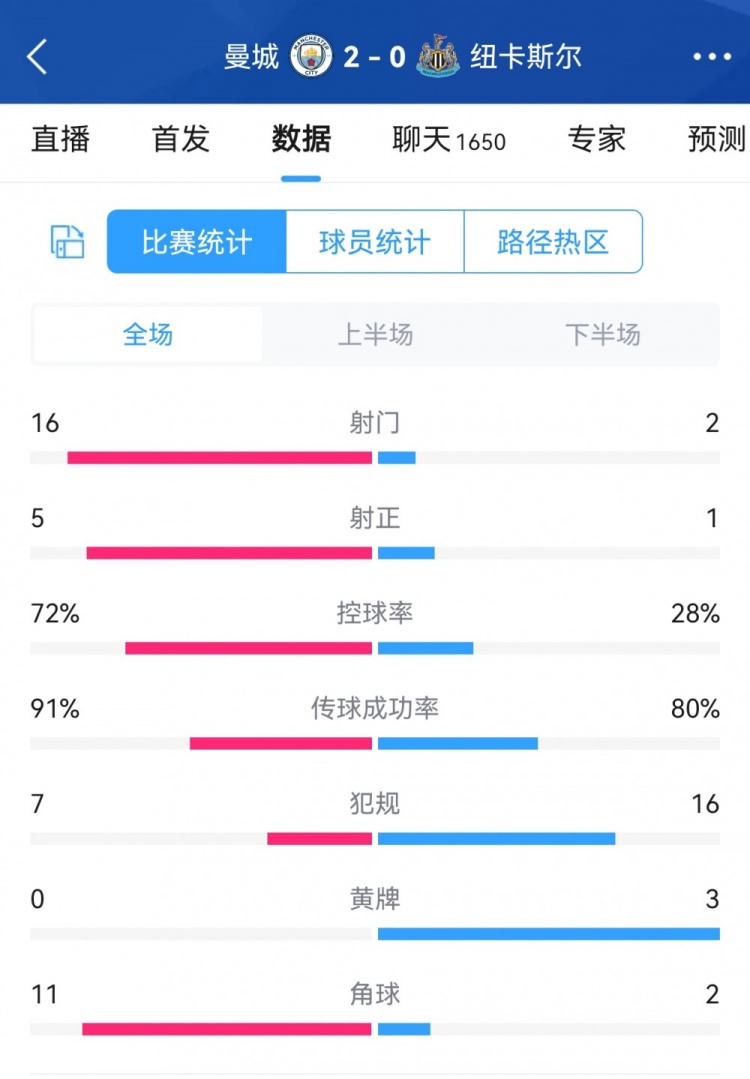Tap the 2 - 0 match score
This screenshot has height=1079, width=750.
(374, 57)
